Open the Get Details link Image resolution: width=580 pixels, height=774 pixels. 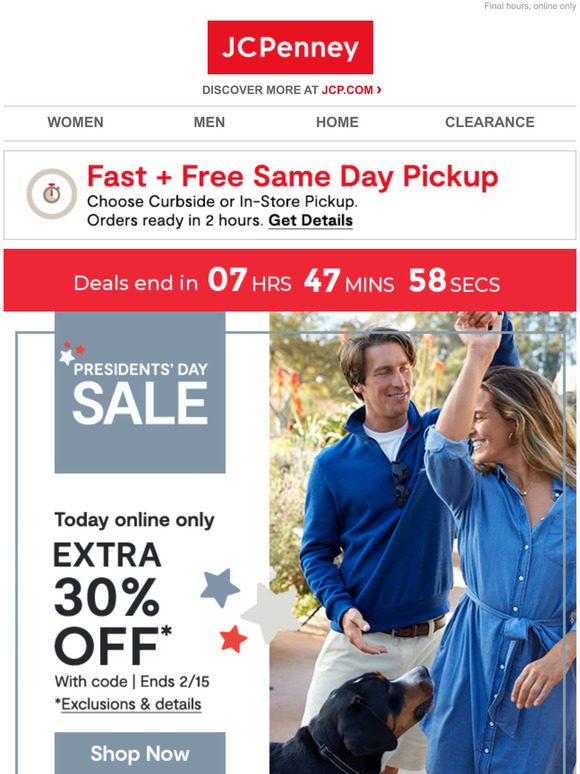(x=310, y=220)
